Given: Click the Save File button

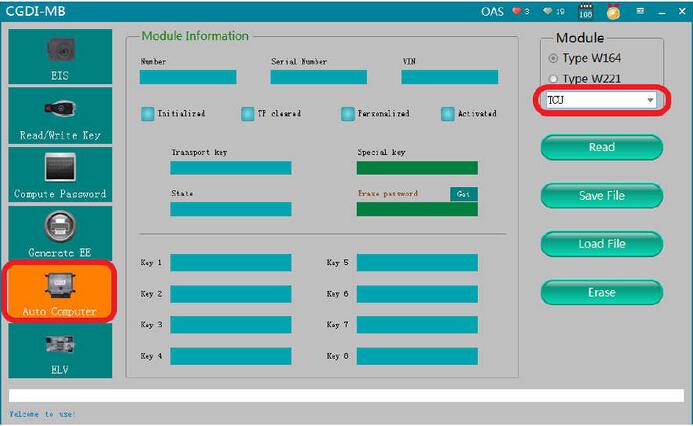Looking at the screenshot, I should tap(602, 195).
